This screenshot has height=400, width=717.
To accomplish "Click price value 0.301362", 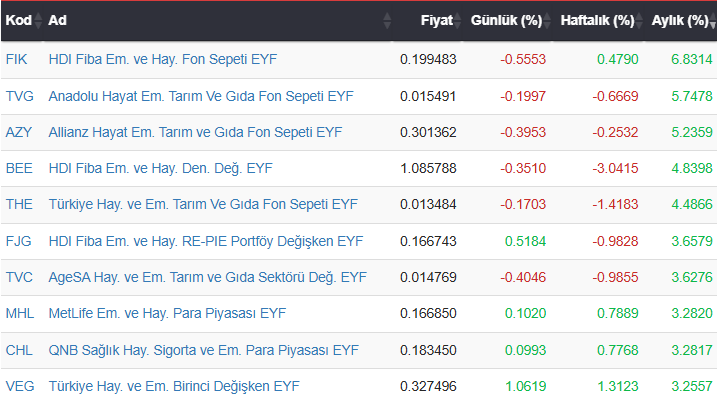I will pyautogui.click(x=428, y=133).
